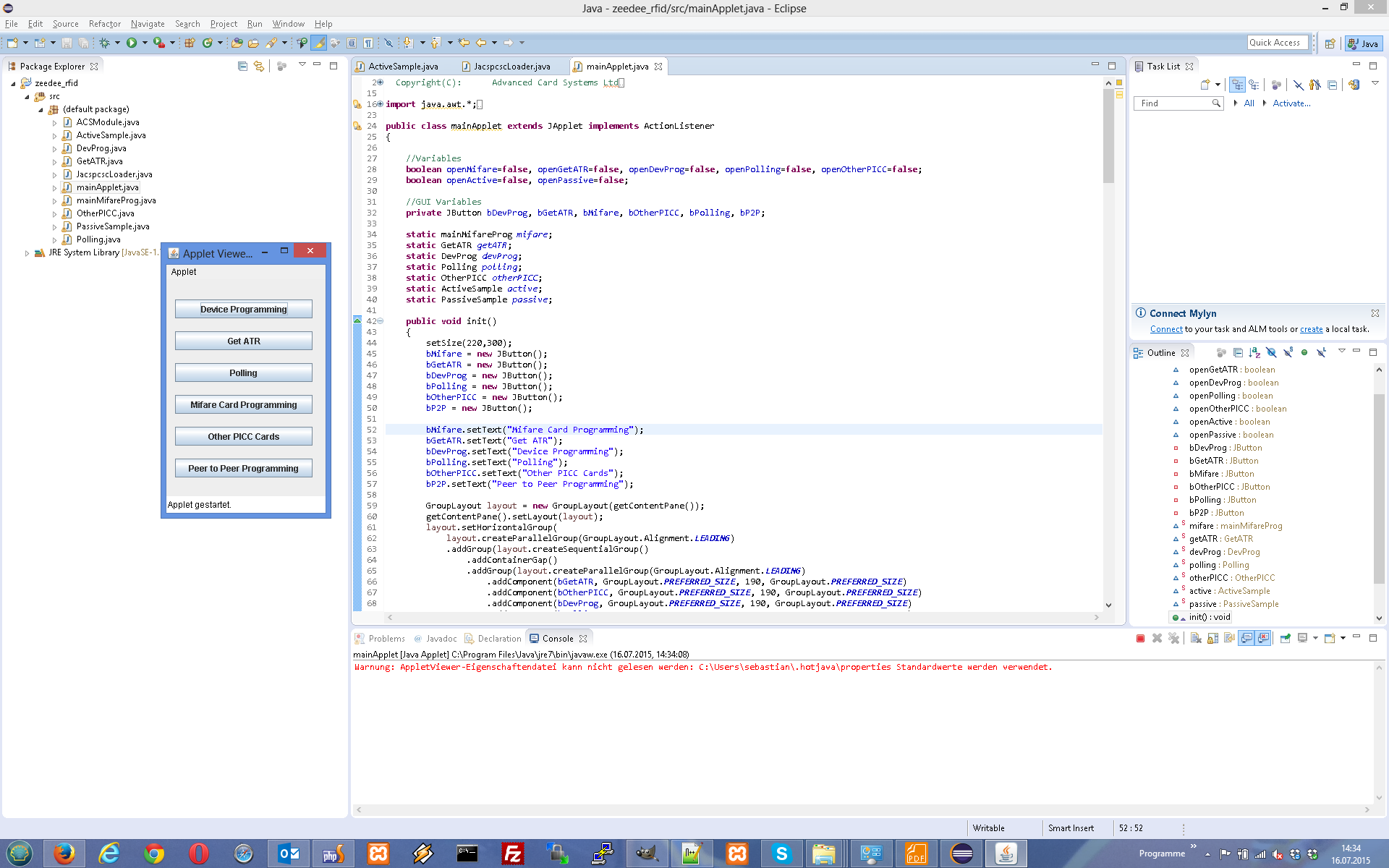Click the Outline view vertical scrollbar thumb
The width and height of the screenshot is (1389, 868).
coord(1379,488)
